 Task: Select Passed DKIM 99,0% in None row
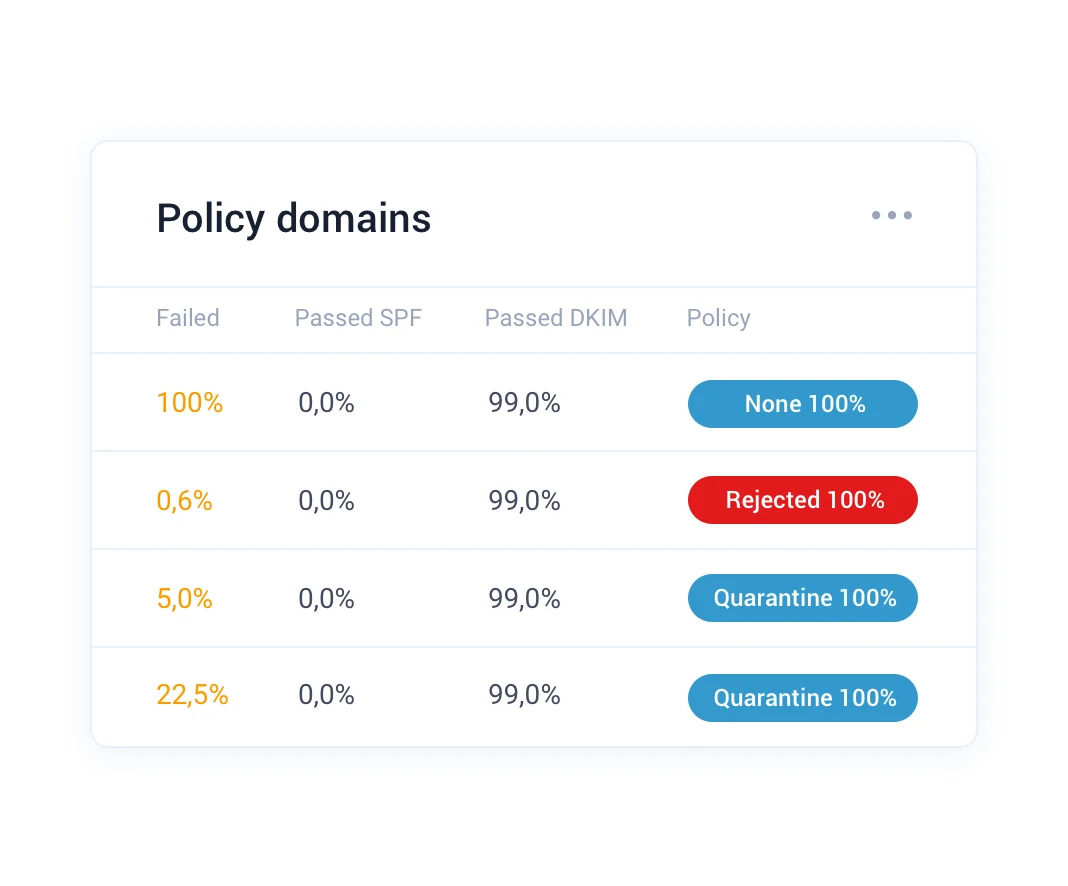(525, 403)
